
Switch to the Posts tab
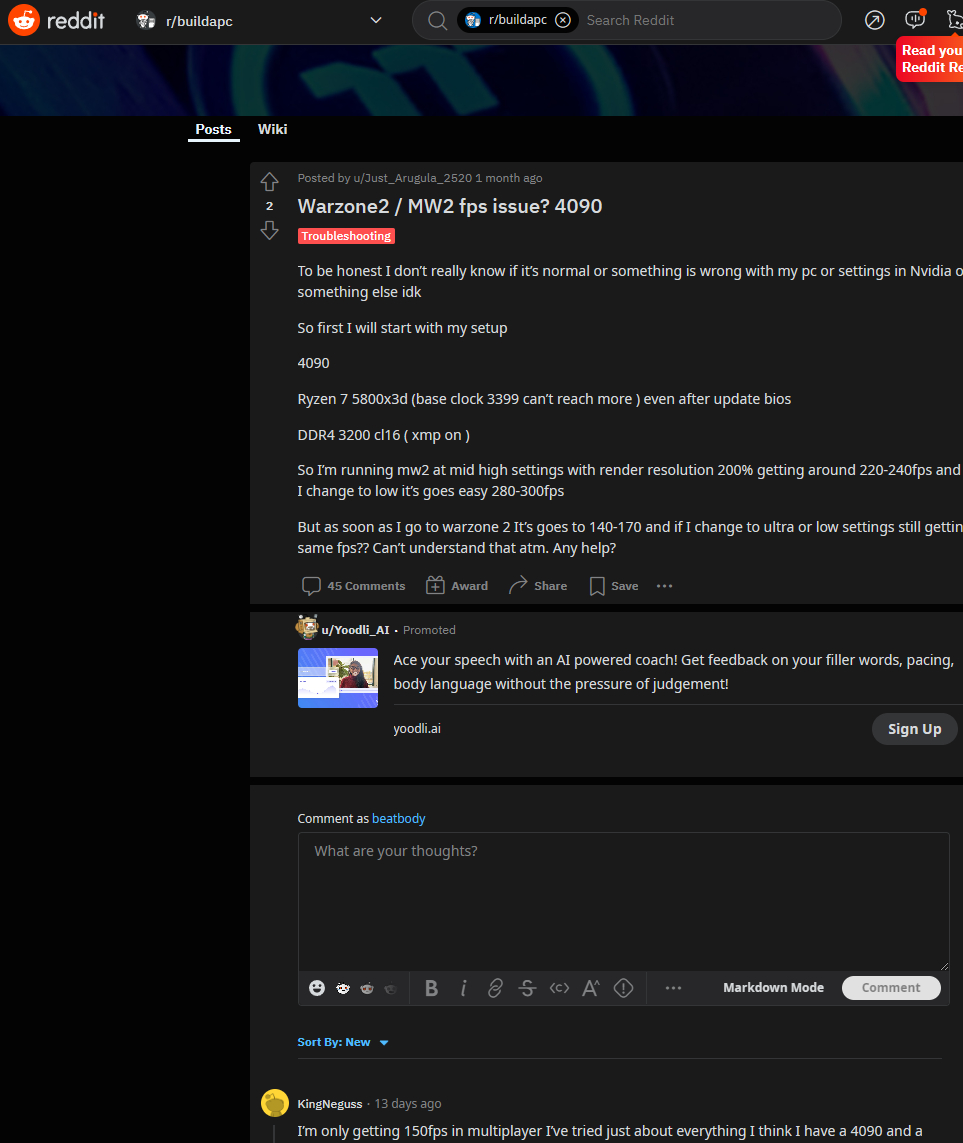214,130
